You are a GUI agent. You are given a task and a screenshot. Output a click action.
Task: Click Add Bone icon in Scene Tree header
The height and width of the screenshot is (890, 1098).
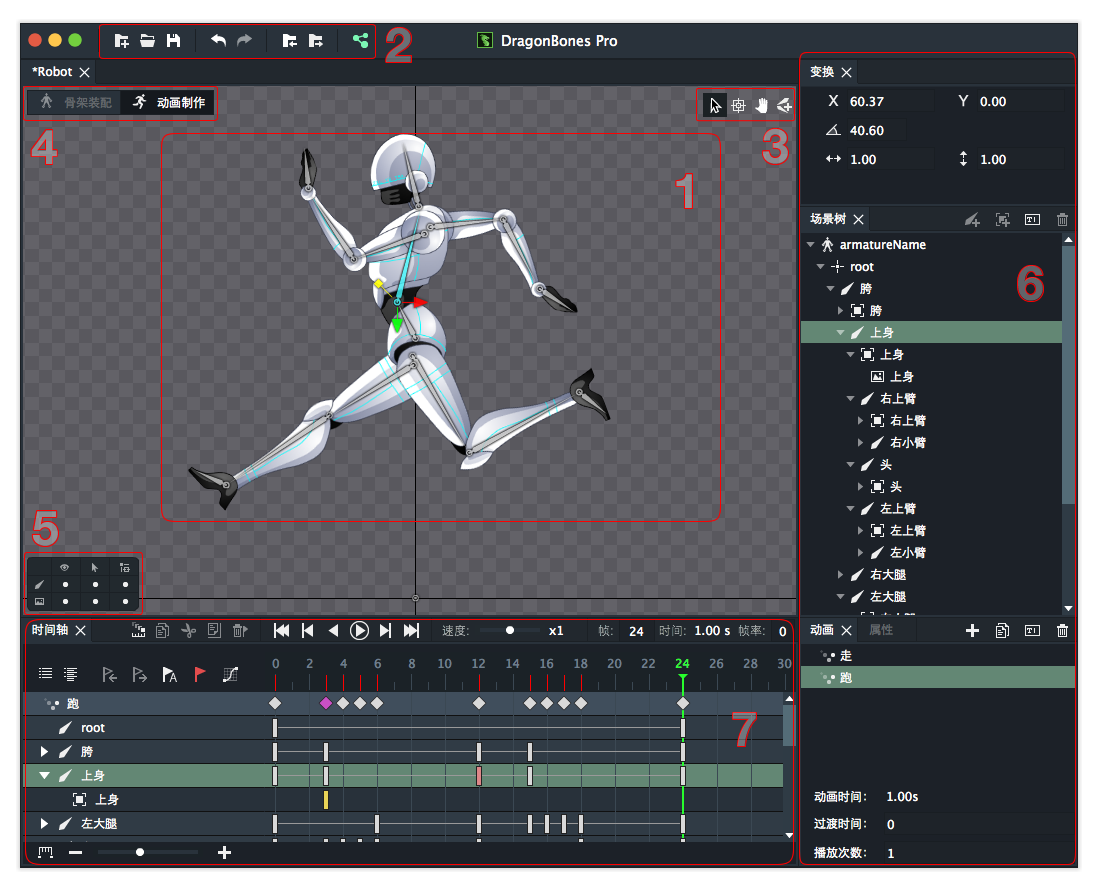(972, 220)
